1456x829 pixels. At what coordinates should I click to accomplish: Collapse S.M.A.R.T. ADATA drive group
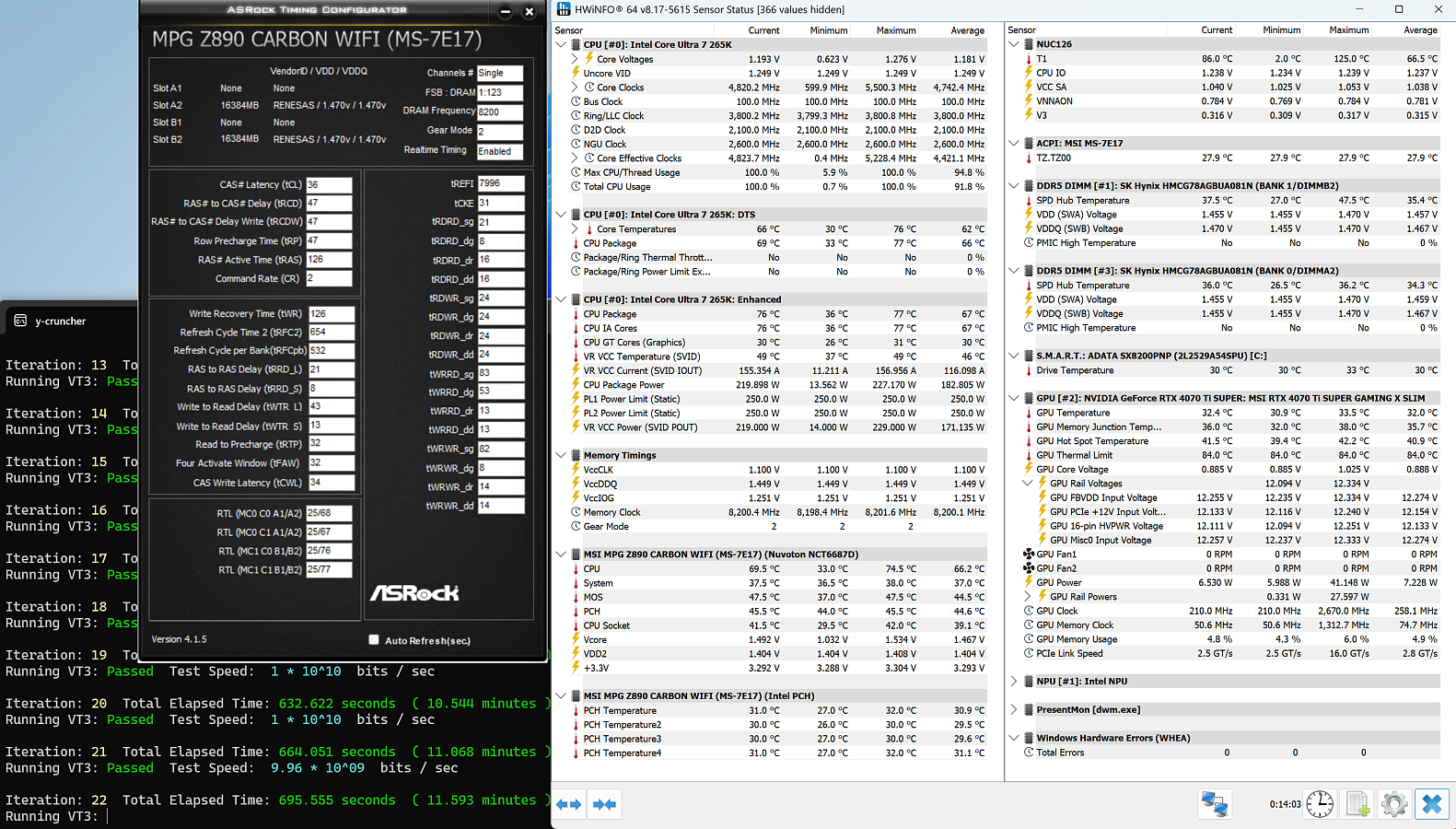(1014, 356)
